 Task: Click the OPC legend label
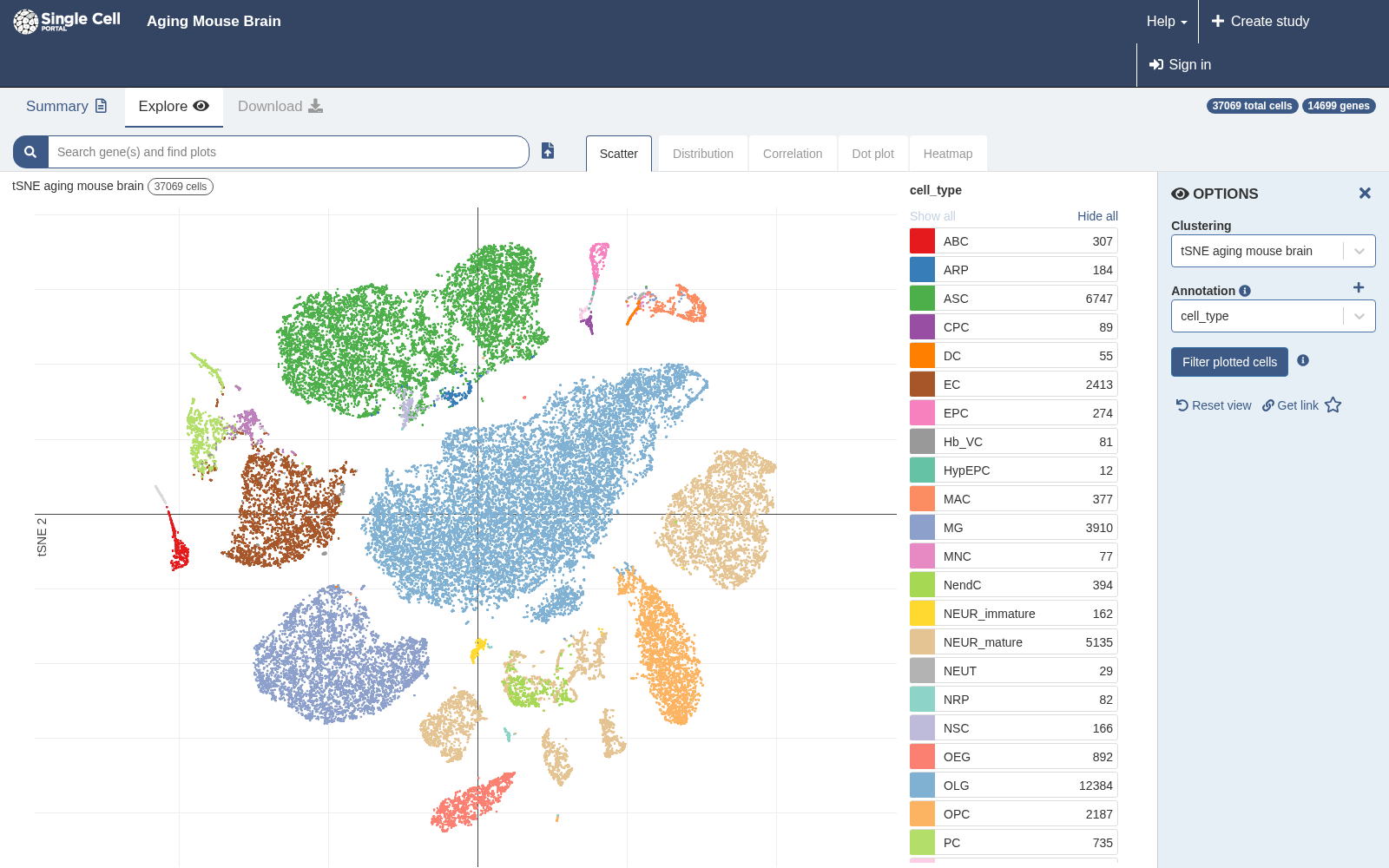(957, 814)
